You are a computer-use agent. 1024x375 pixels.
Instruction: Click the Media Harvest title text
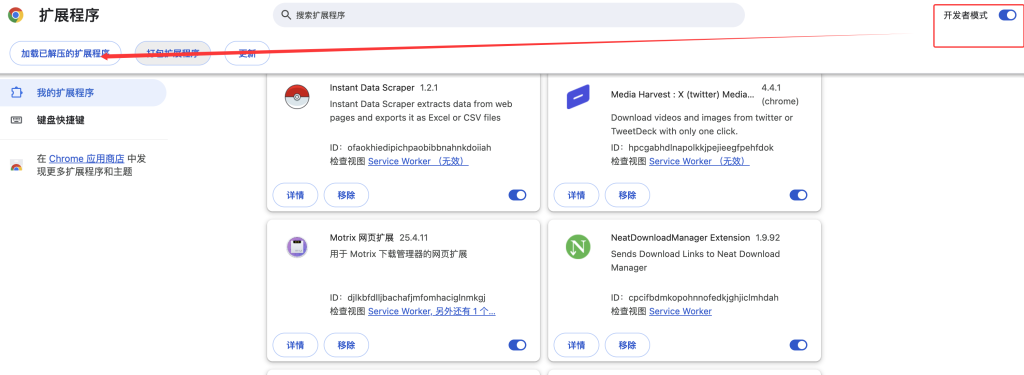(682, 94)
